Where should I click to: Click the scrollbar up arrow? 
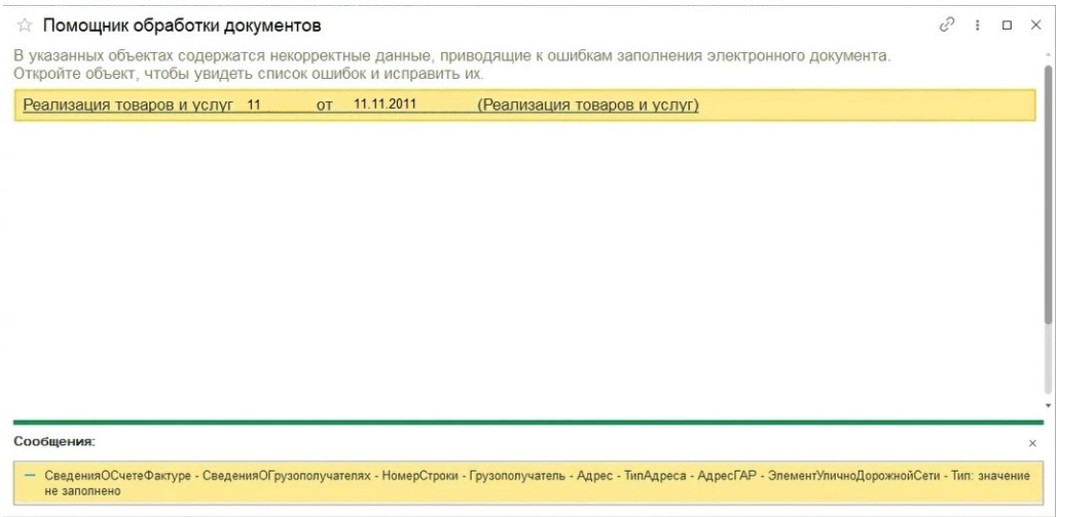1049,54
